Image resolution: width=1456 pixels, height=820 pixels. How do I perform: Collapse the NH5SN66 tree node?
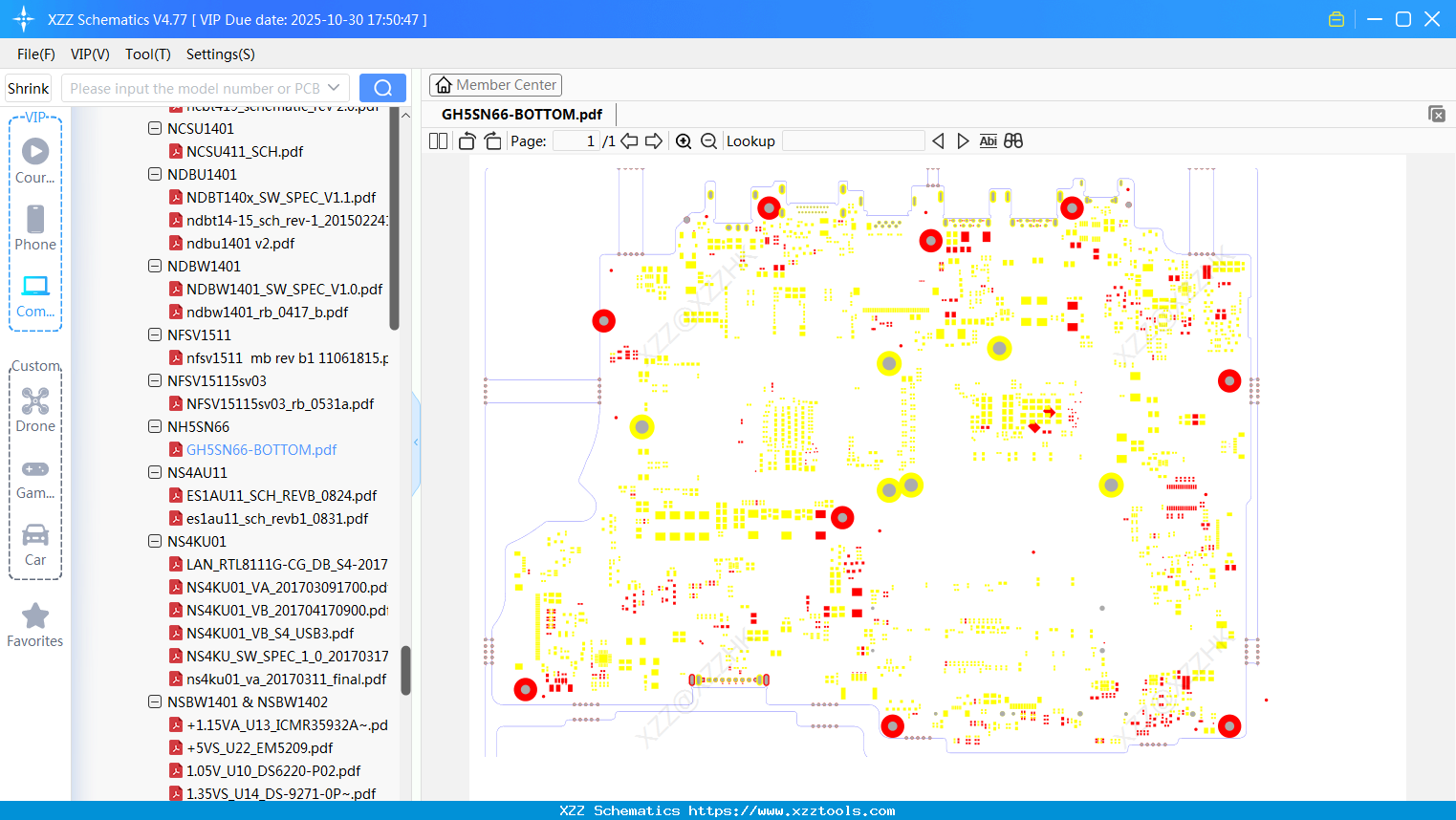(x=155, y=426)
